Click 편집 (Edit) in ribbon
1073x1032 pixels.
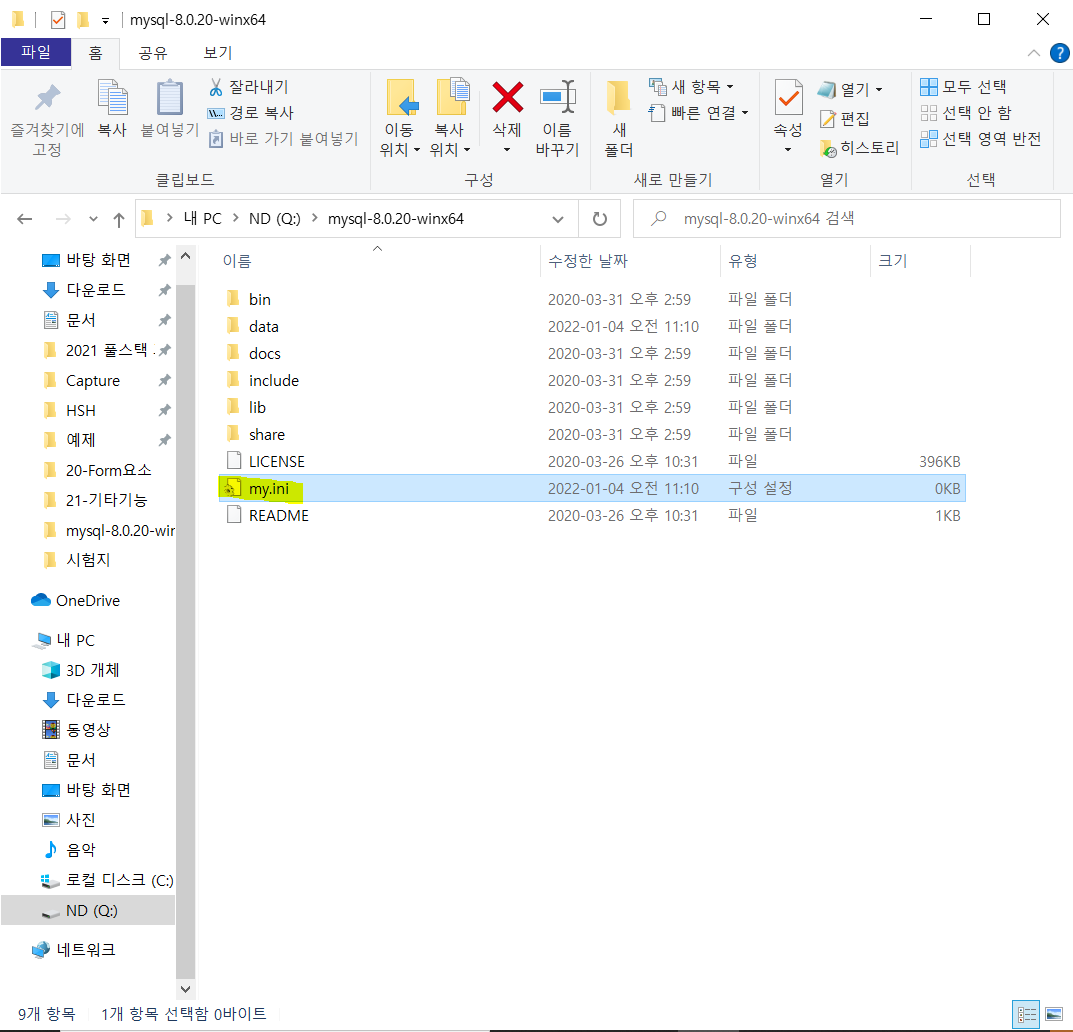pos(844,119)
